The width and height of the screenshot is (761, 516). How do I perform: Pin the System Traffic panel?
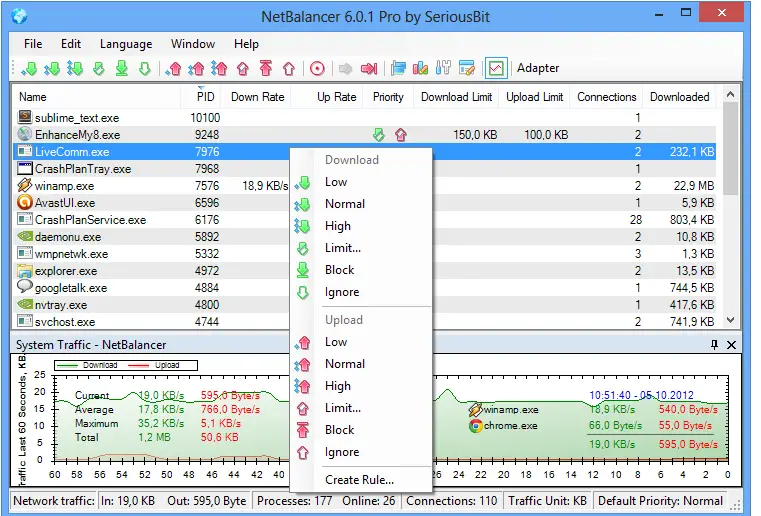click(714, 345)
